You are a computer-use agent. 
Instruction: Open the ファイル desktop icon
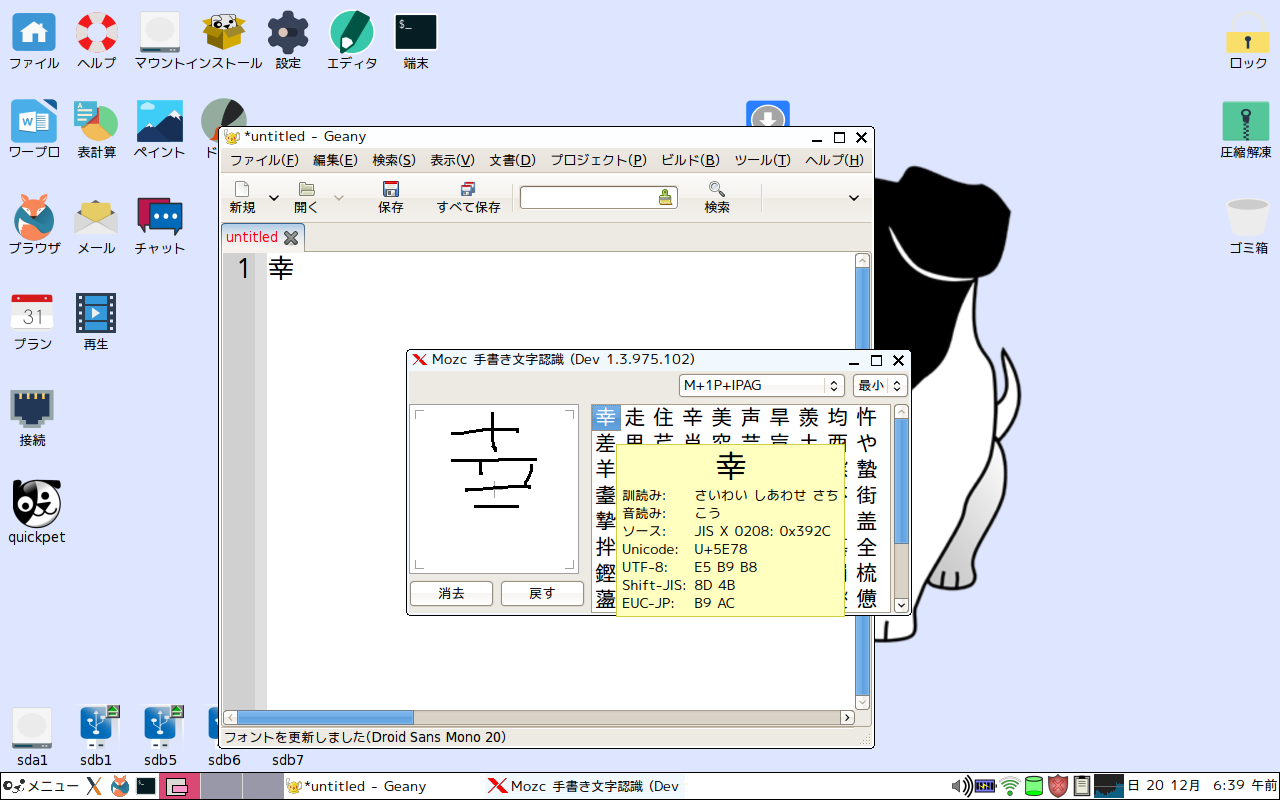[33, 32]
